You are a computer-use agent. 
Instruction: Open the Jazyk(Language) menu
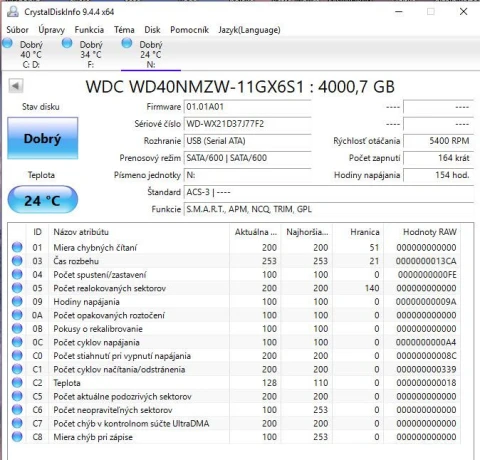pos(249,30)
